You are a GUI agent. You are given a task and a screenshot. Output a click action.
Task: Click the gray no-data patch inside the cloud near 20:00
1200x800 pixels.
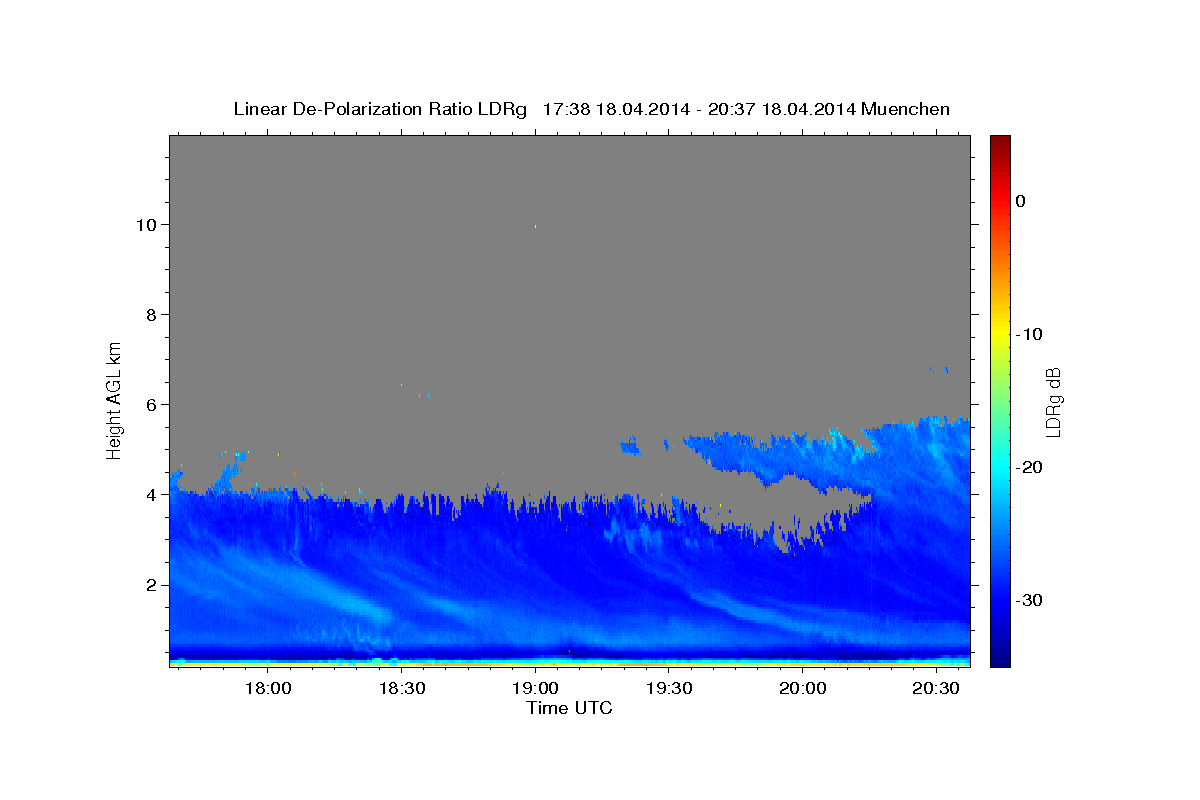[x=790, y=510]
